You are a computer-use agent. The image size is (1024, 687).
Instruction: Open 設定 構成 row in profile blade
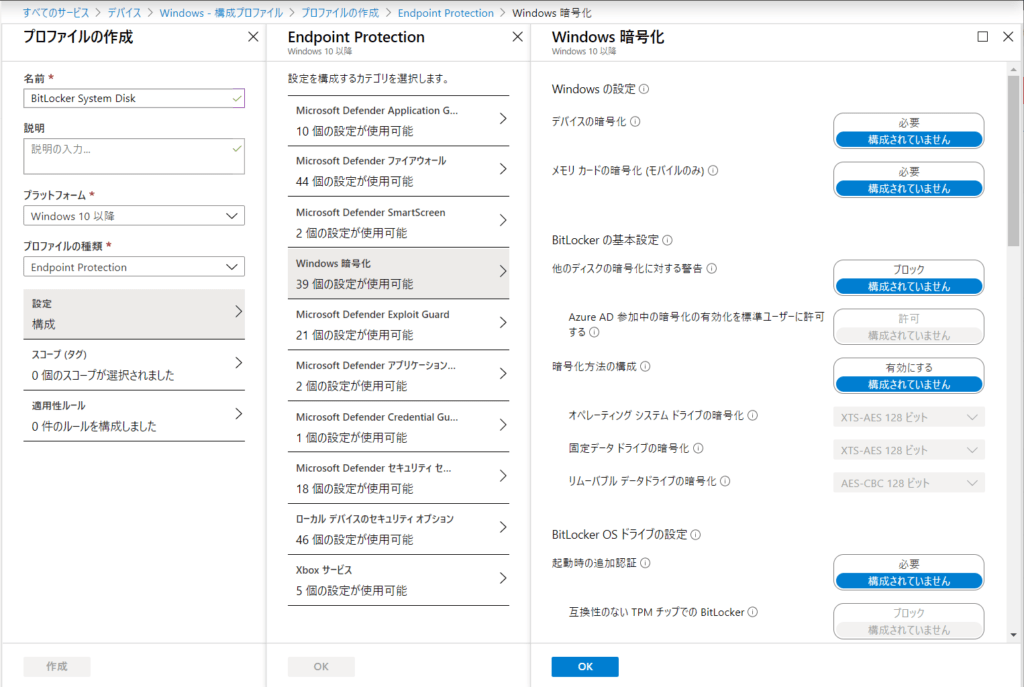pyautogui.click(x=134, y=314)
